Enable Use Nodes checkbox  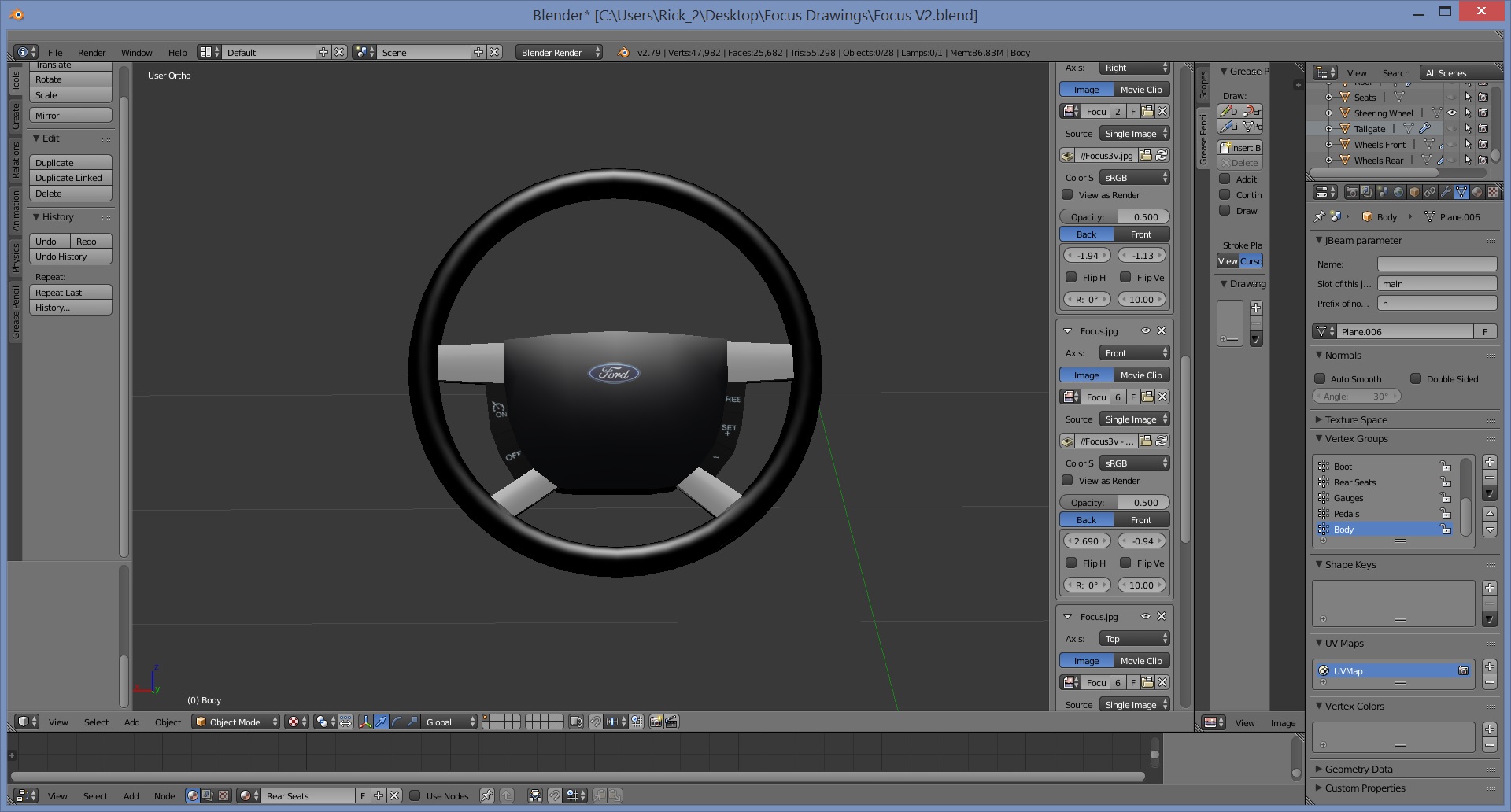(415, 795)
